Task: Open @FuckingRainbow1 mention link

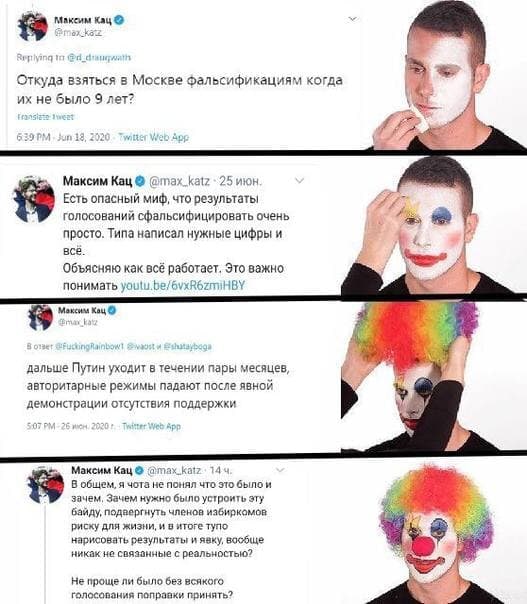Action: [x=89, y=346]
